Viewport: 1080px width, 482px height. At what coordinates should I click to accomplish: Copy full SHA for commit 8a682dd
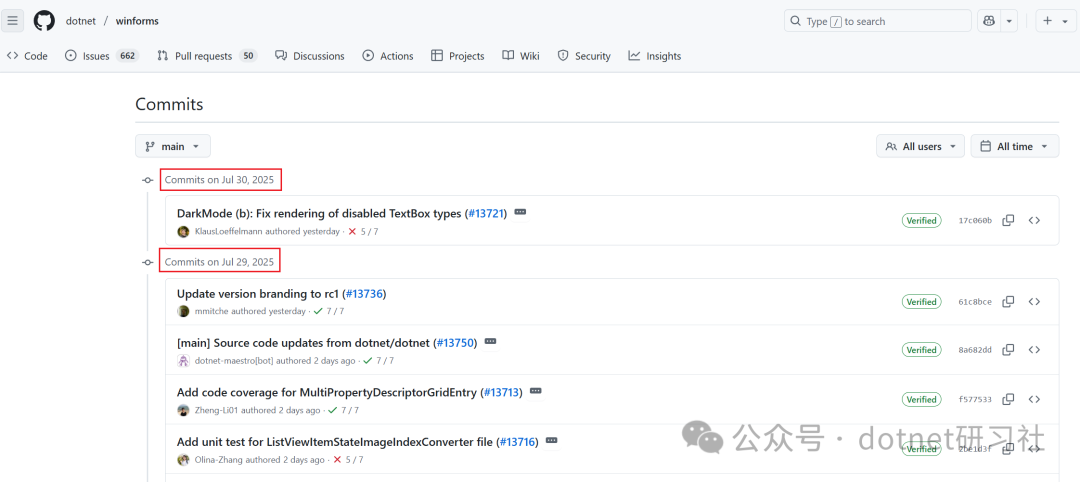[x=1008, y=350]
